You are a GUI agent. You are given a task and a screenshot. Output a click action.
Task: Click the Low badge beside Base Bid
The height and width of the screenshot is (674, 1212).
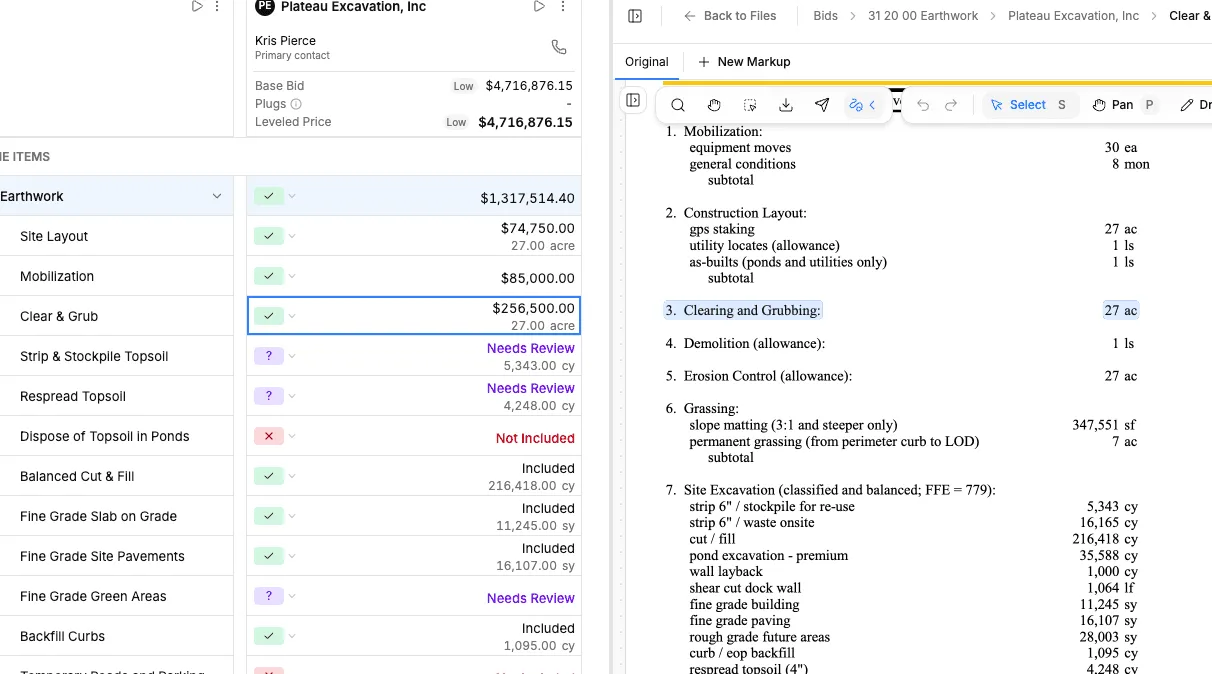(463, 86)
